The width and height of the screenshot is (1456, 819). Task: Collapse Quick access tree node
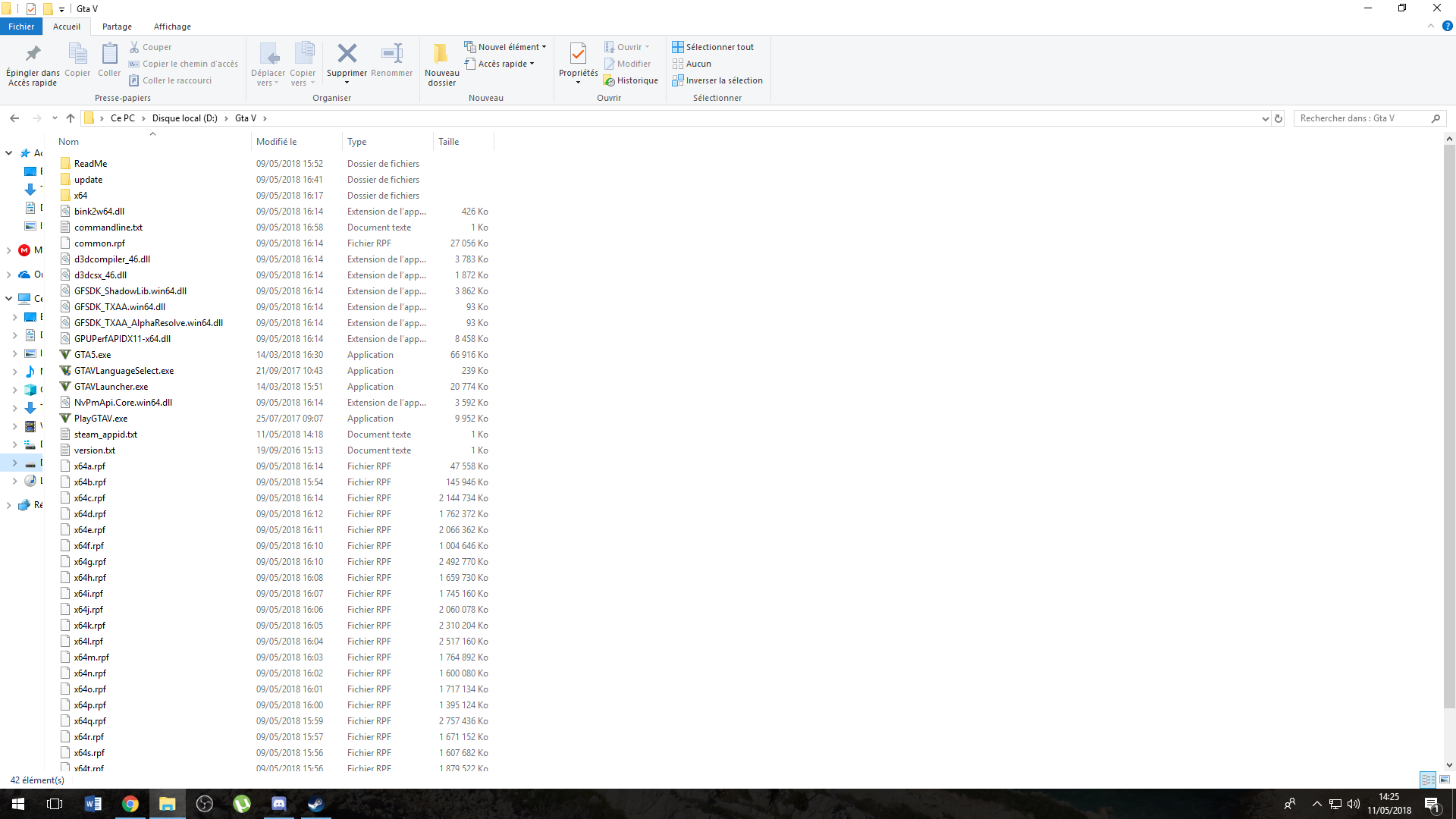8,153
